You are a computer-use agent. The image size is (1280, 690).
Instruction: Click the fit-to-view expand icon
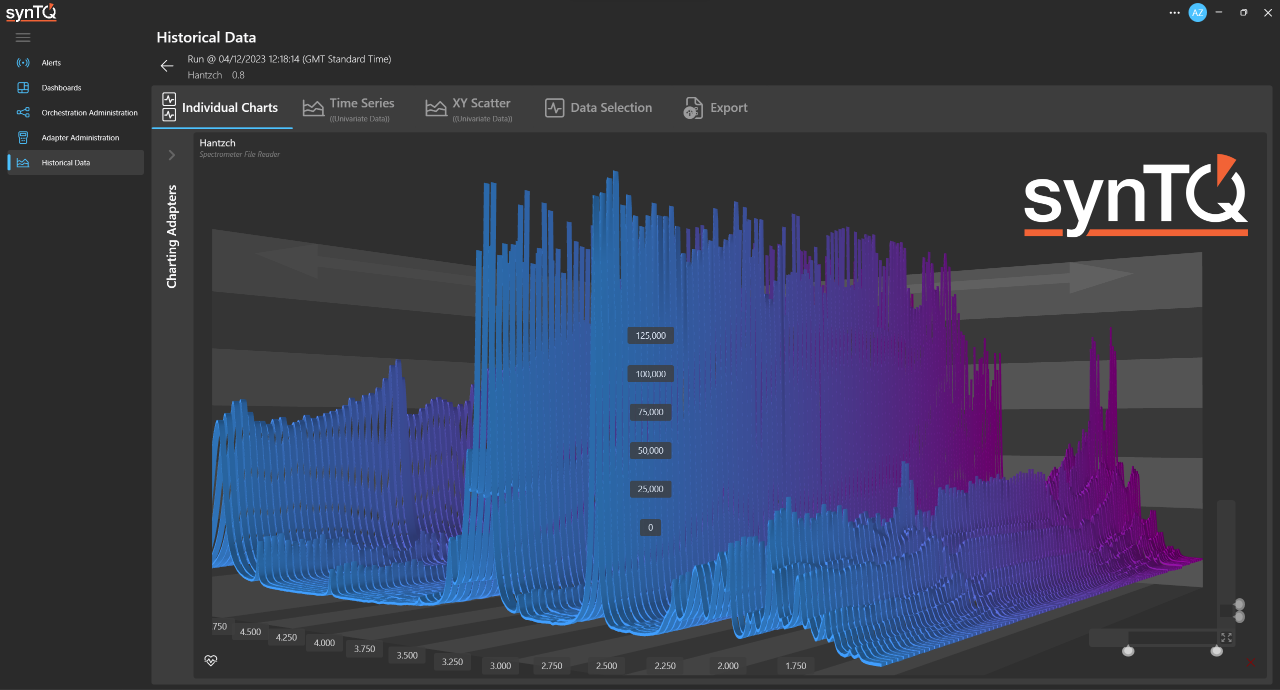1226,638
